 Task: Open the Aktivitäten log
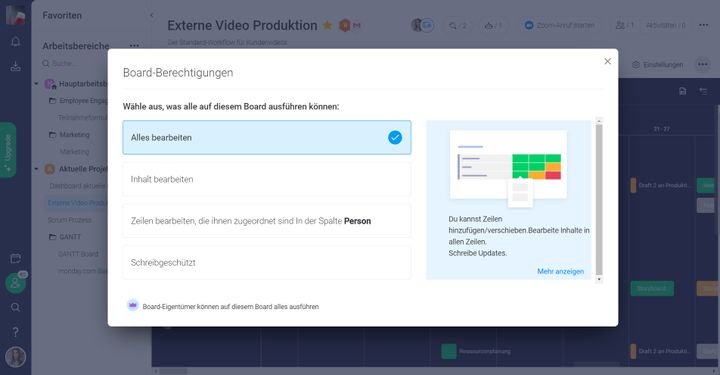coord(665,25)
